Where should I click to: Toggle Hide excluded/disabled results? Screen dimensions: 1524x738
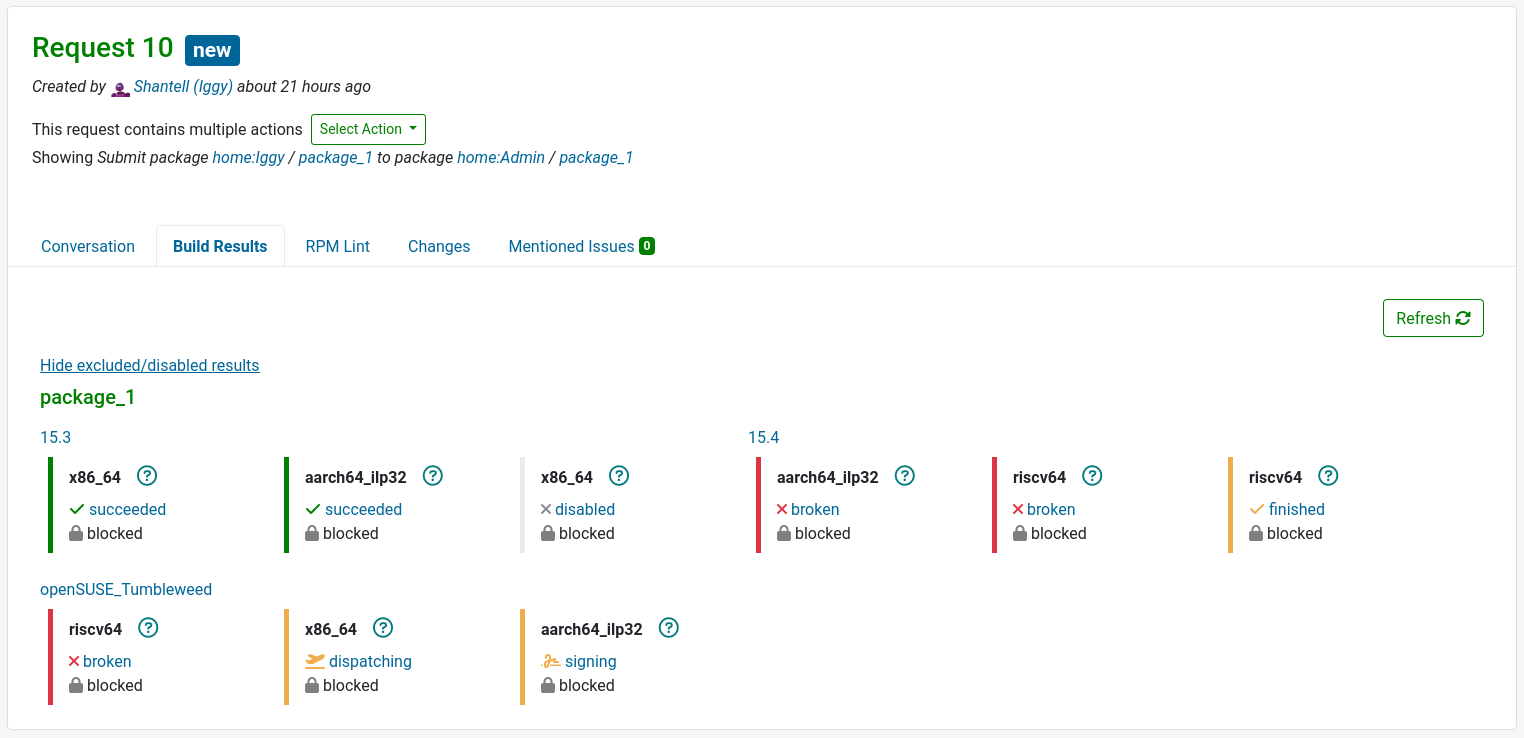coord(149,365)
